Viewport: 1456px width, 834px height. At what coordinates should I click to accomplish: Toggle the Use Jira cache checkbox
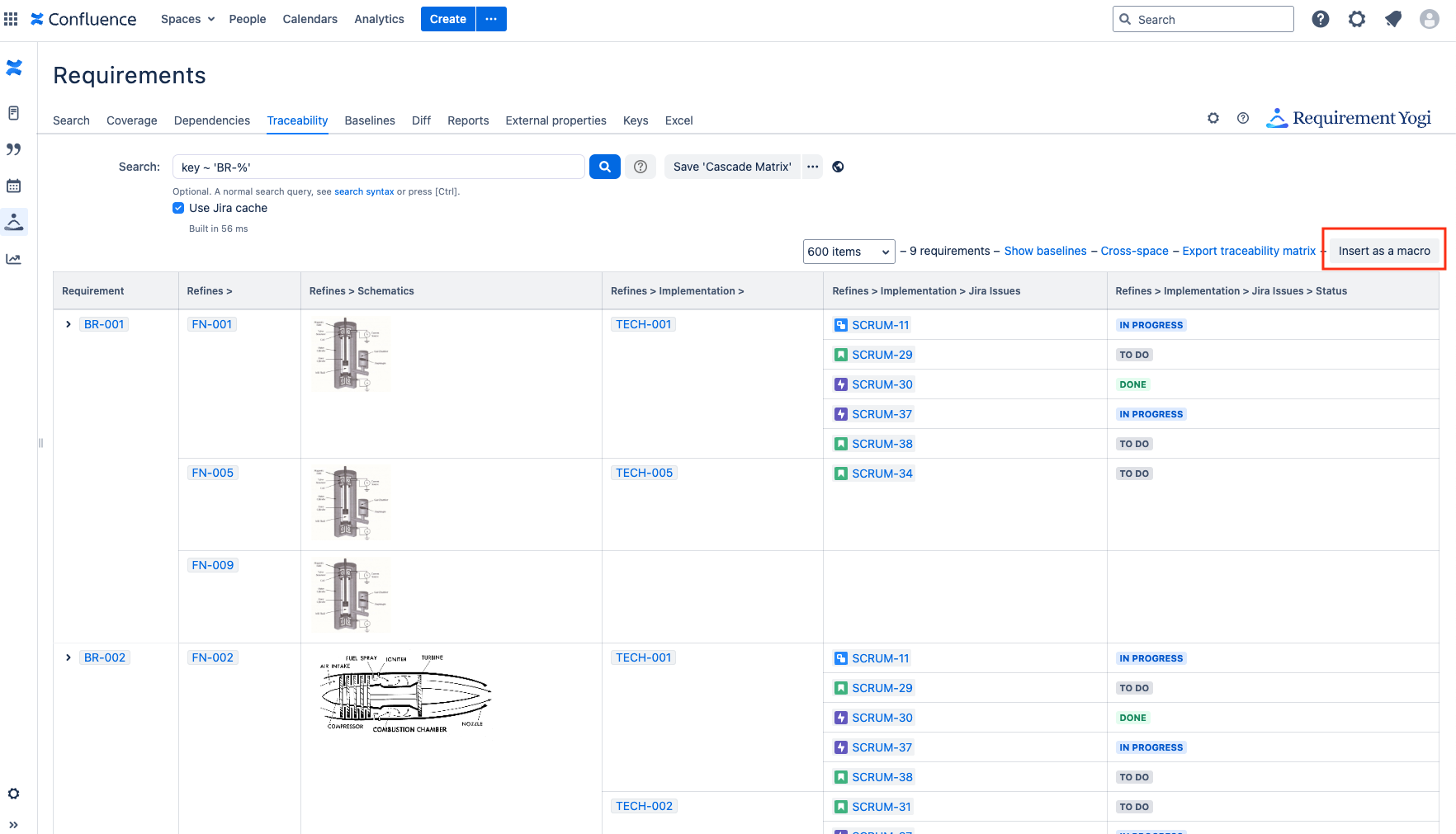point(178,208)
